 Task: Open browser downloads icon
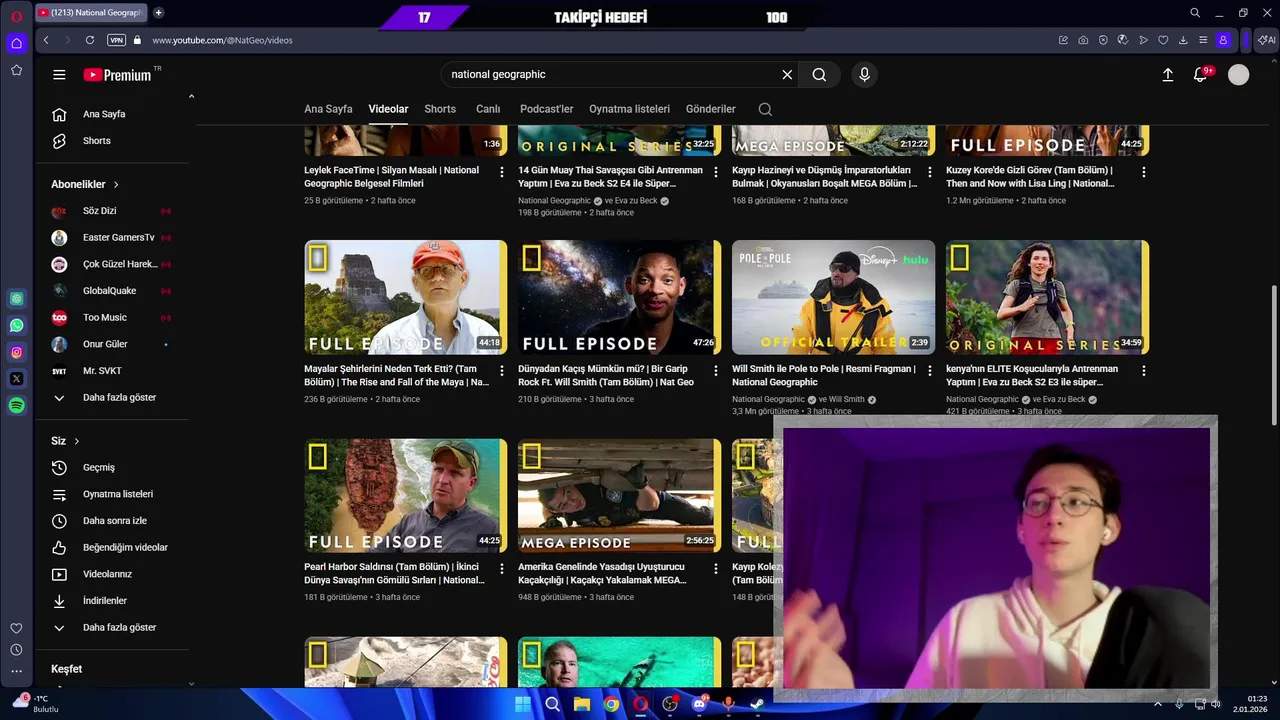[x=1183, y=40]
